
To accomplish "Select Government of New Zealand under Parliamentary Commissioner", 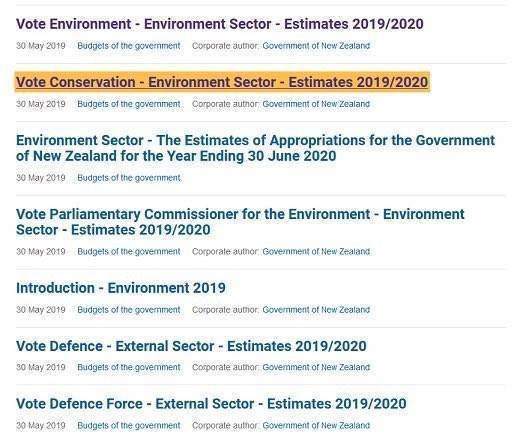I will tap(316, 252).
